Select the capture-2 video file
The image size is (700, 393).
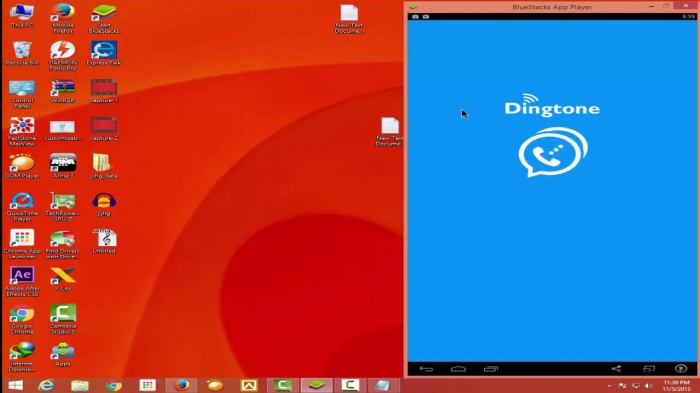104,129
